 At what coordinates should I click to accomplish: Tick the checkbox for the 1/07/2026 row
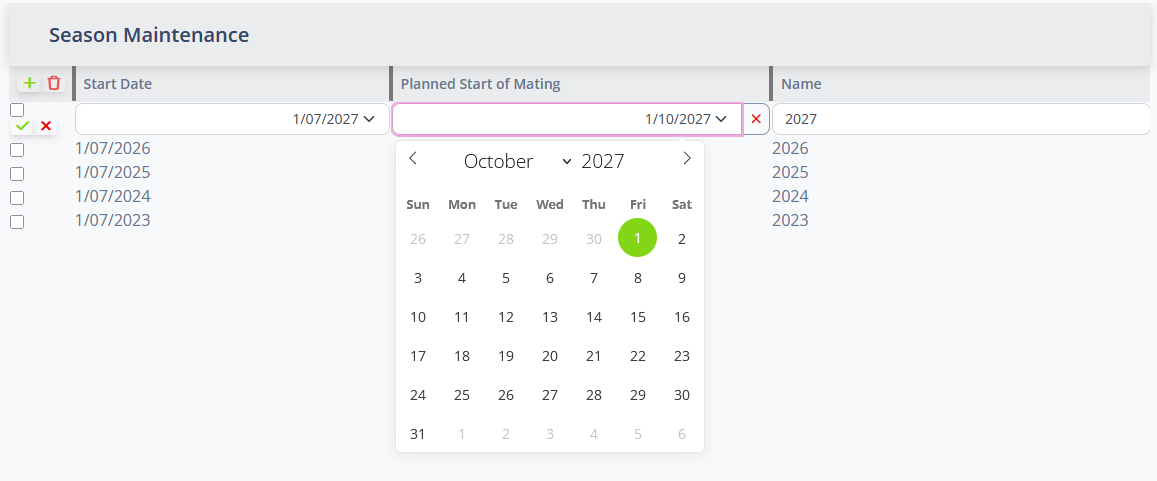tap(17, 150)
